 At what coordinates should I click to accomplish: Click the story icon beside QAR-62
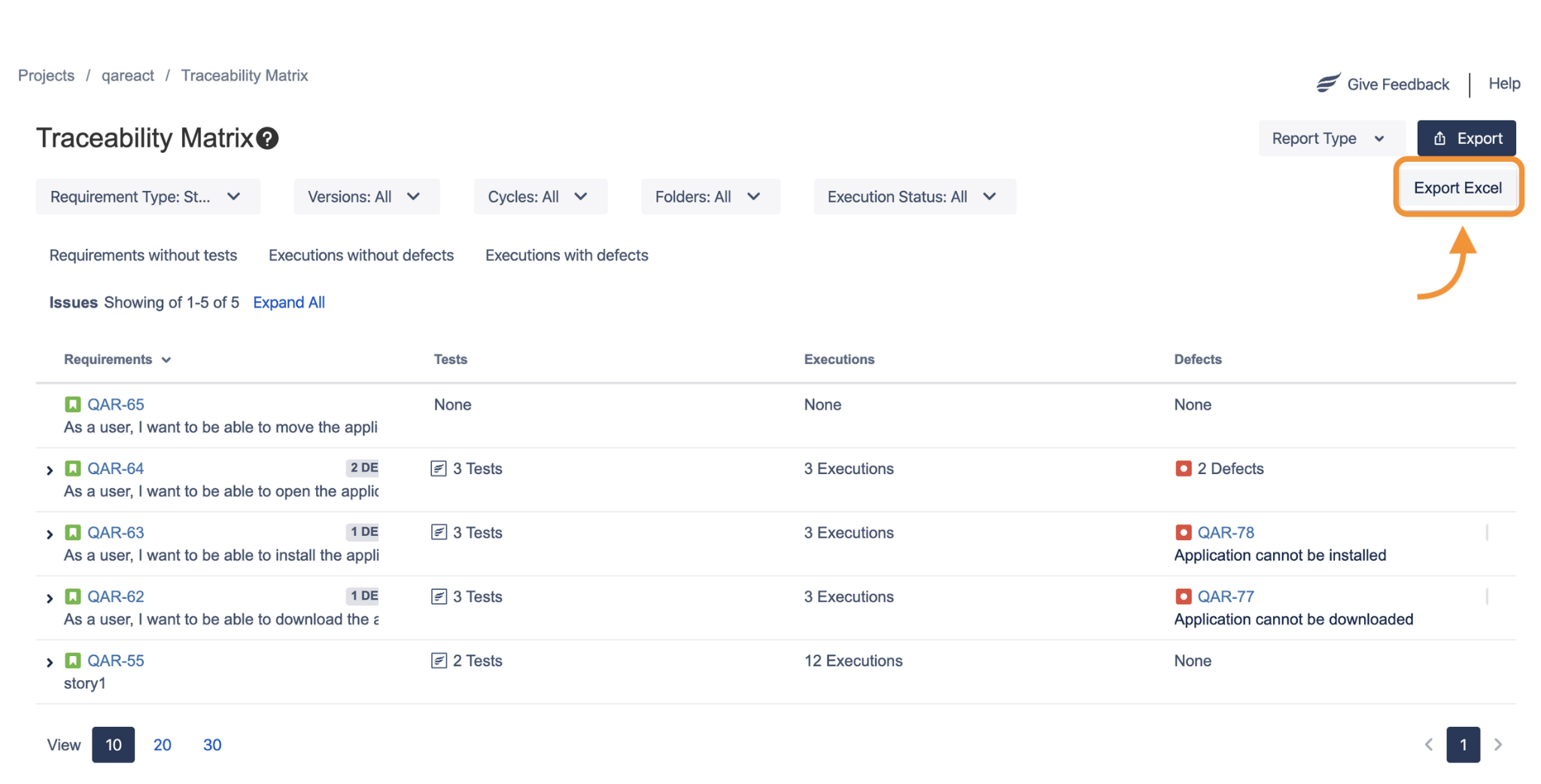(73, 597)
